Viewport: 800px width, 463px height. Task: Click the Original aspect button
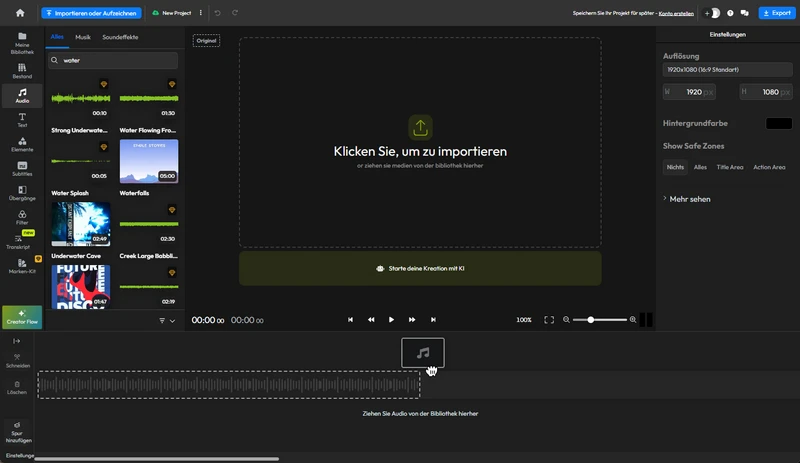pyautogui.click(x=206, y=40)
